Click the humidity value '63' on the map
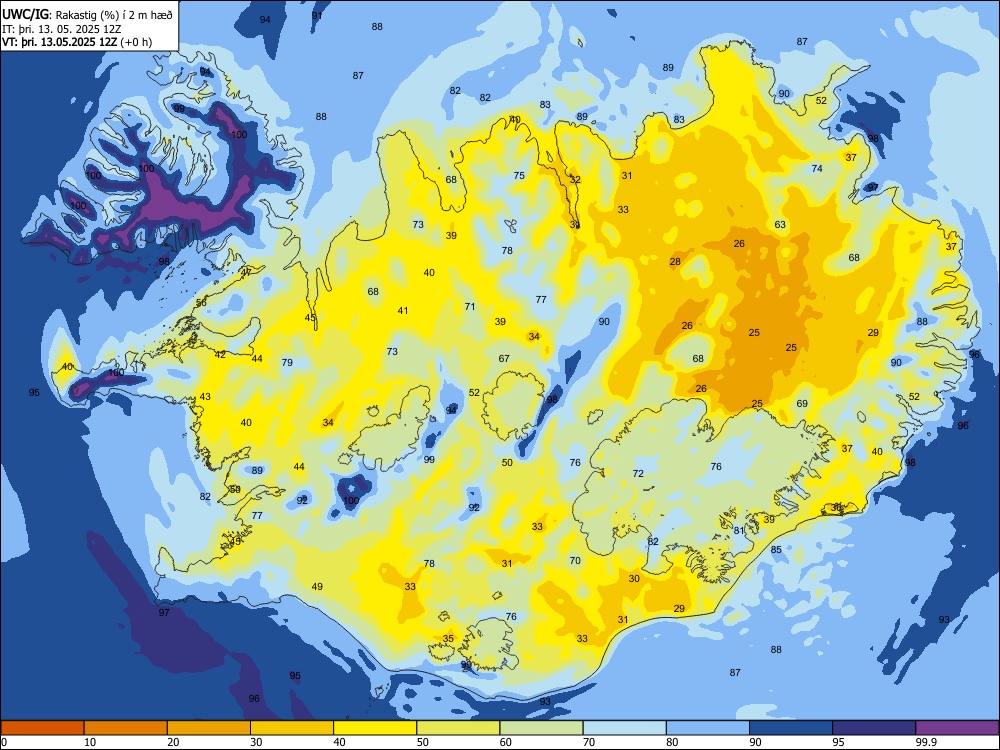This screenshot has width=1000, height=750. click(x=780, y=224)
